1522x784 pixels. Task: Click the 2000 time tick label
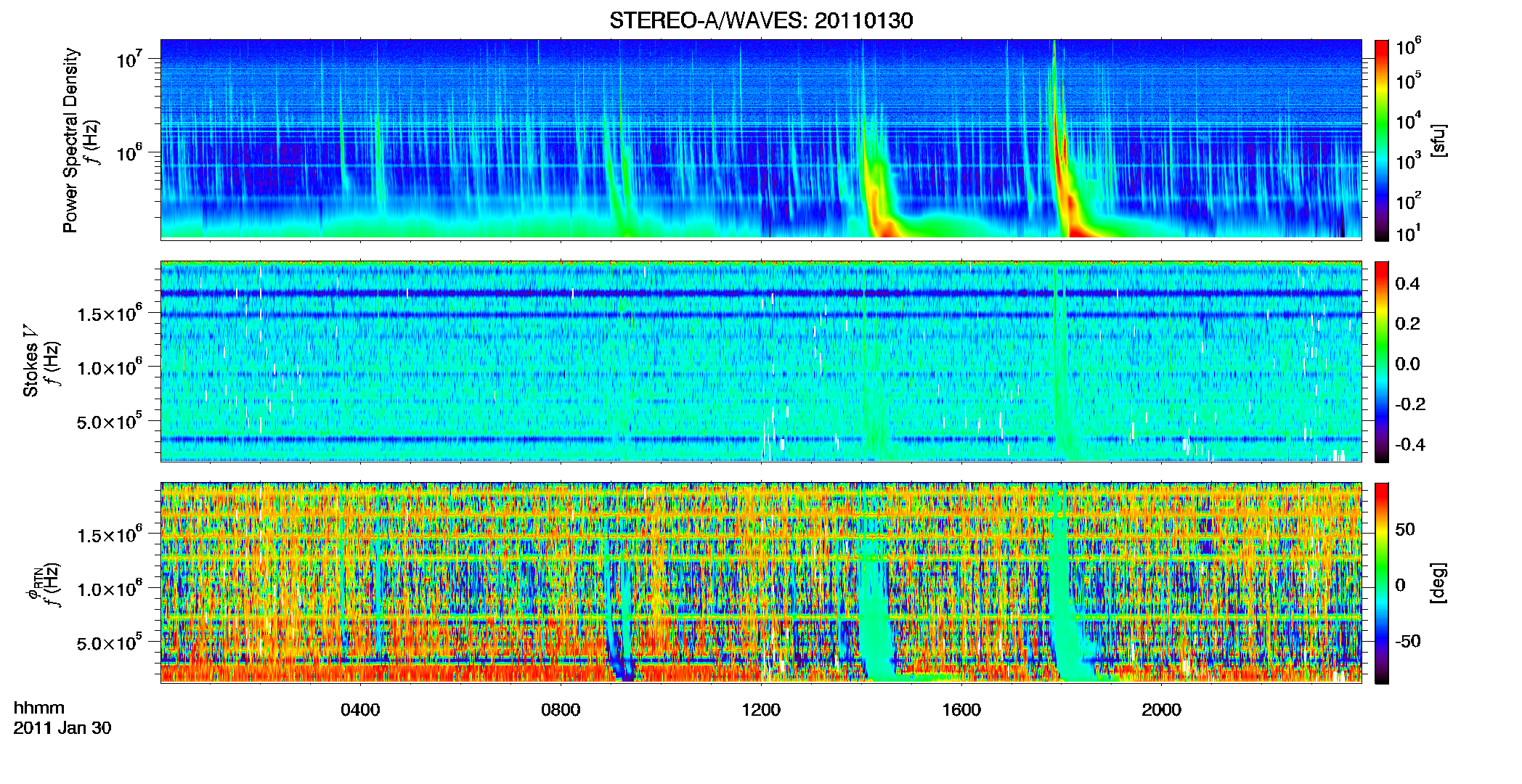[x=1162, y=709]
